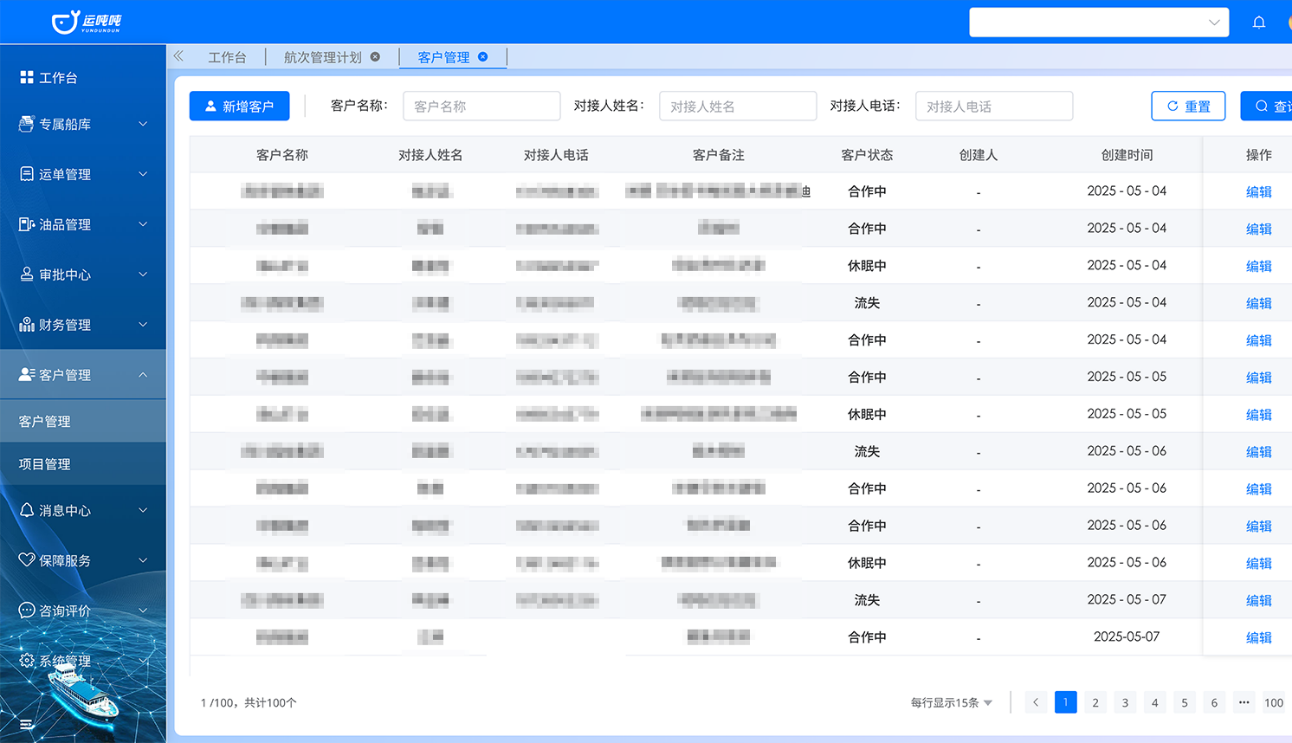Click the 新增客户 button
The image size is (1292, 743).
tap(239, 105)
